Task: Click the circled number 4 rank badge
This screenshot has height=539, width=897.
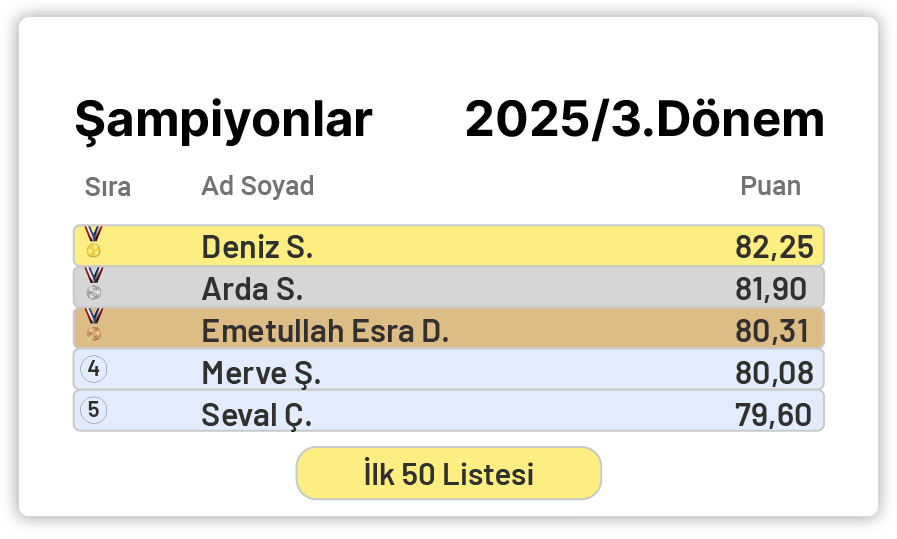Action: 93,369
